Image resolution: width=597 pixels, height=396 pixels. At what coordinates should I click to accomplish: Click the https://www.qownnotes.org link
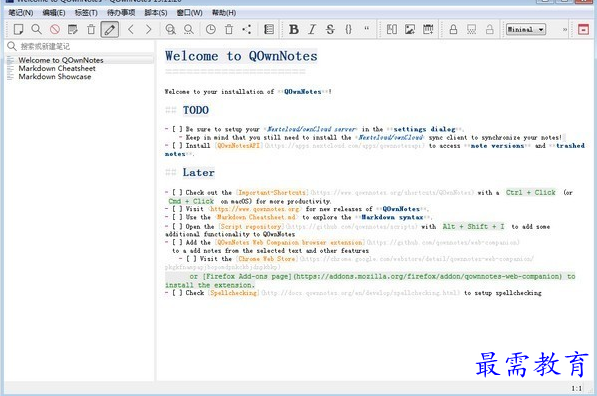point(255,209)
